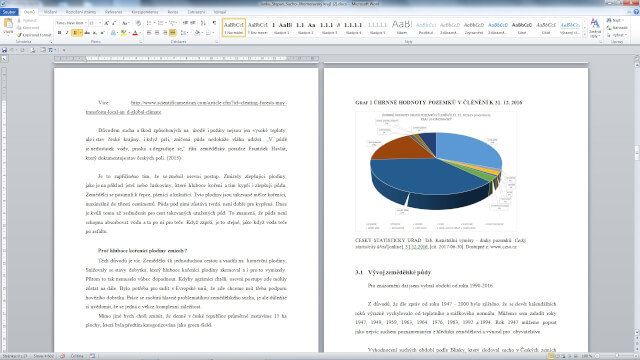
Task: Click the Clear Formatting eraser icon
Action: click(x=138, y=23)
